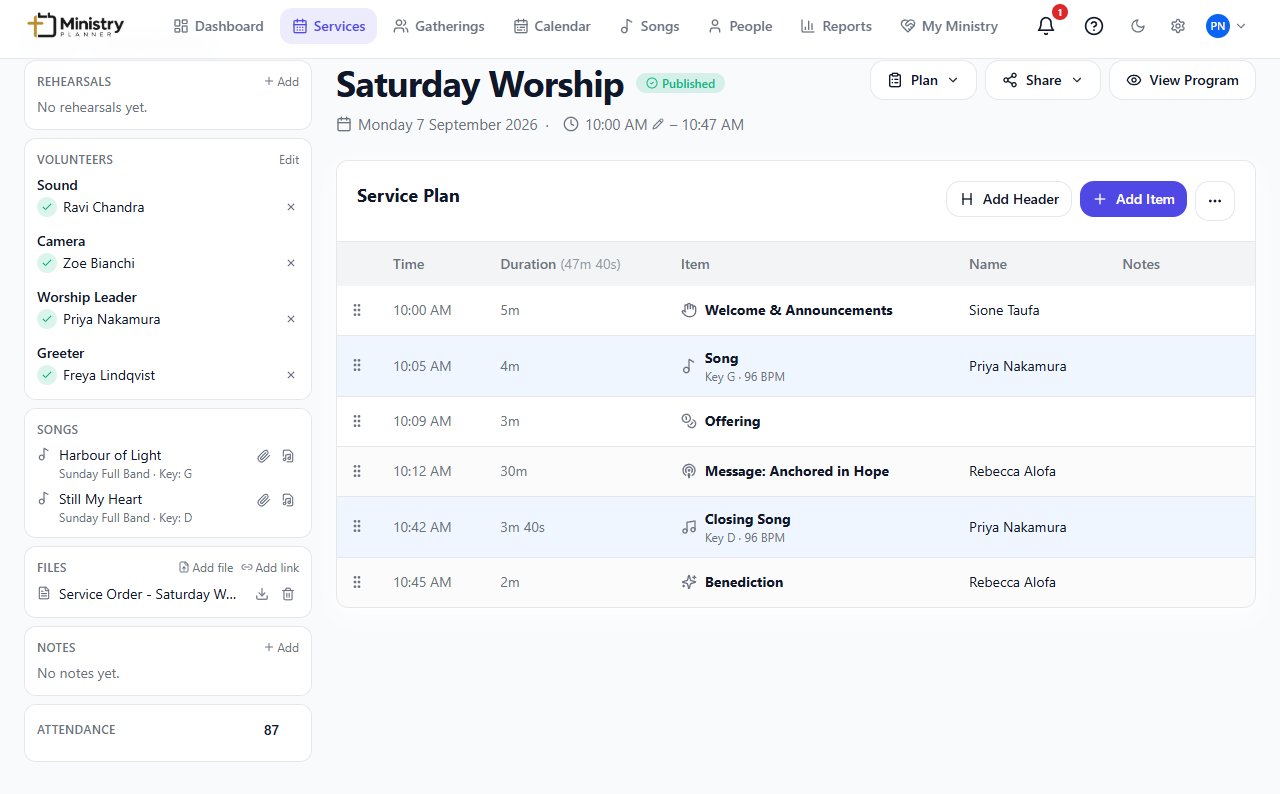Toggle Freya Lindqvist's confirmed status check
The width and height of the screenshot is (1280, 794).
[46, 375]
